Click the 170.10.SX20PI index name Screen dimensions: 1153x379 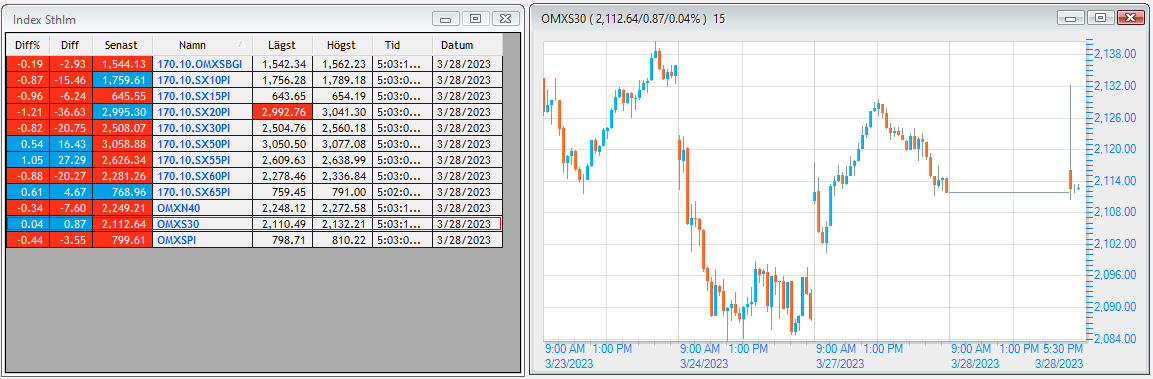(x=193, y=112)
